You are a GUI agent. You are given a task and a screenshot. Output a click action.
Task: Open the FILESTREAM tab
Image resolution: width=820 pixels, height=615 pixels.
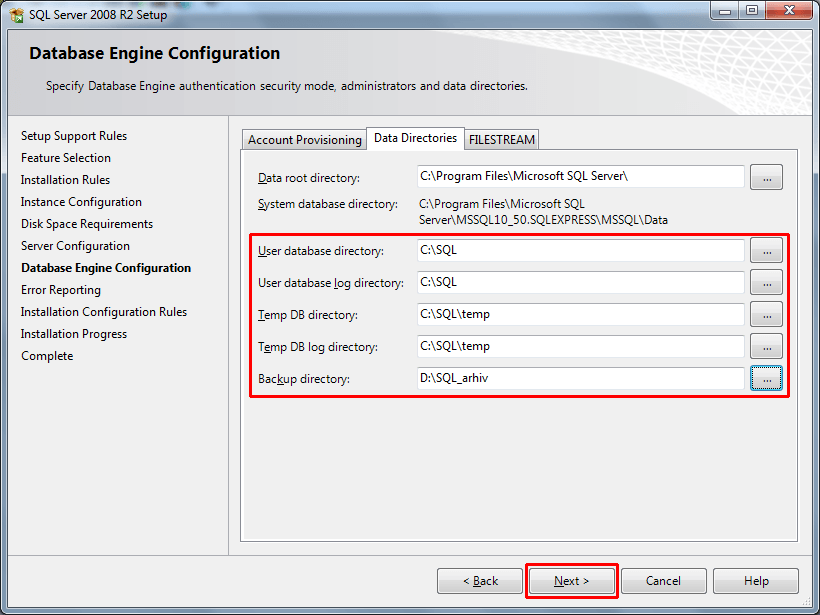(502, 140)
